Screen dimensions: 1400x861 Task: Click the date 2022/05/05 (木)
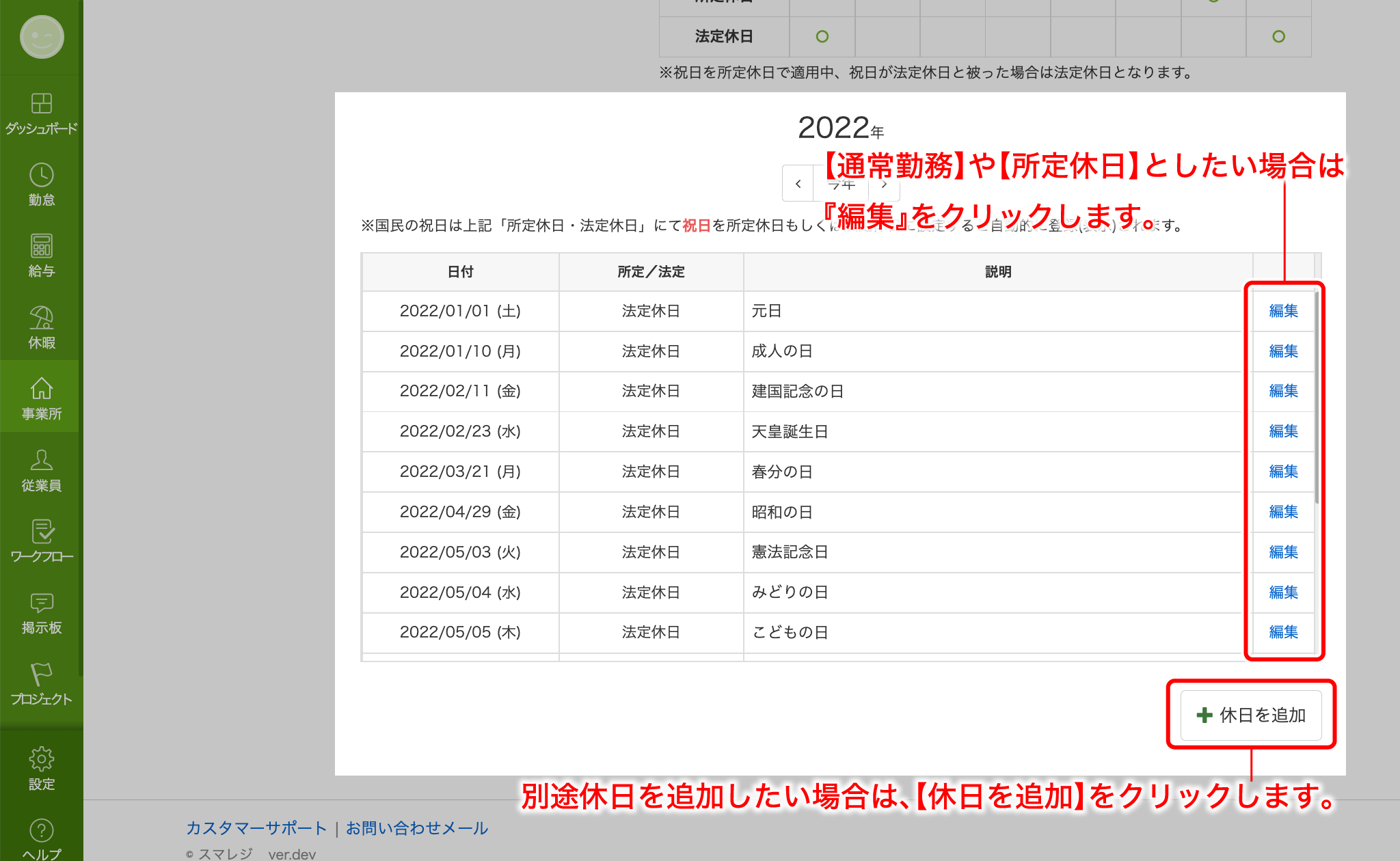460,632
